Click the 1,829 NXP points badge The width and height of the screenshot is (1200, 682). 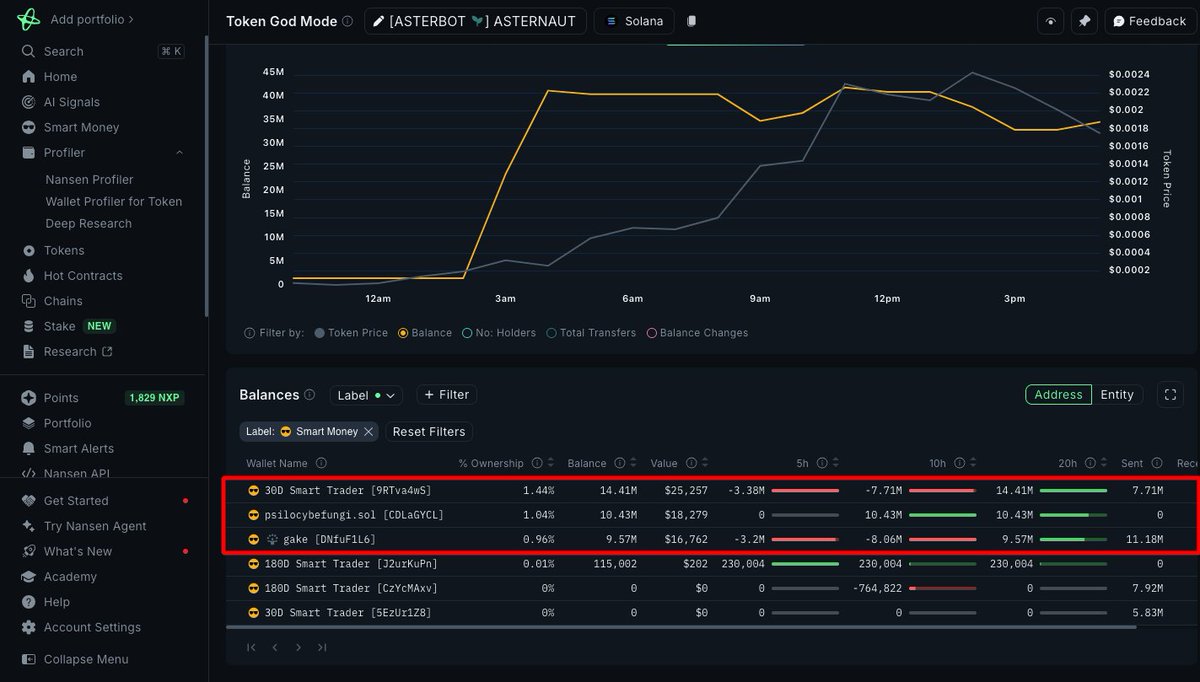154,398
